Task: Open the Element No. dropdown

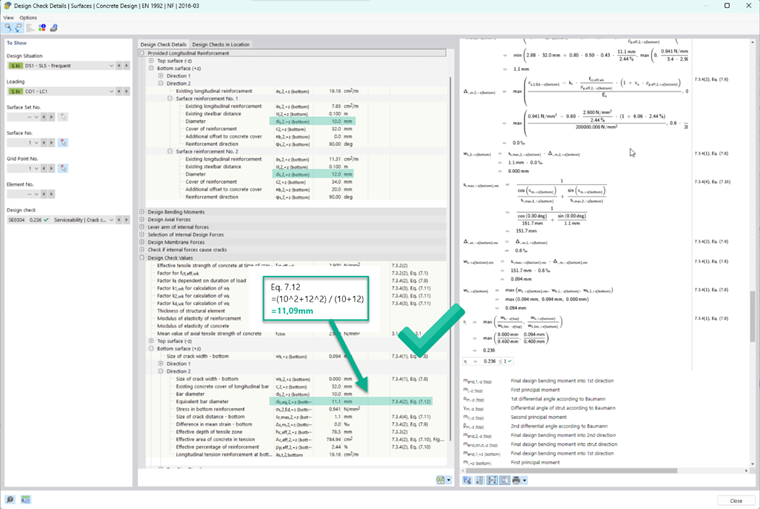Action: (x=36, y=194)
